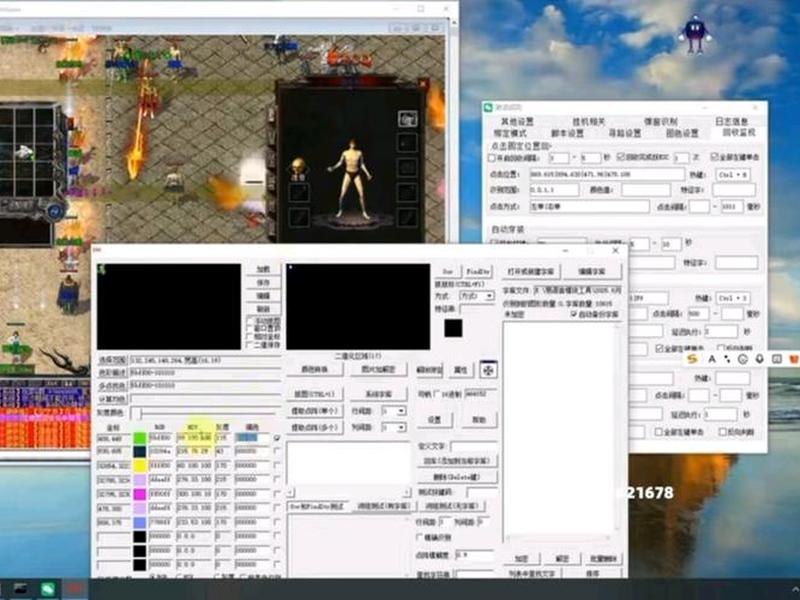Image resolution: width=800 pixels, height=600 pixels.
Task: Click the top-right equipment slot in the game's character panel
Action: 407,119
